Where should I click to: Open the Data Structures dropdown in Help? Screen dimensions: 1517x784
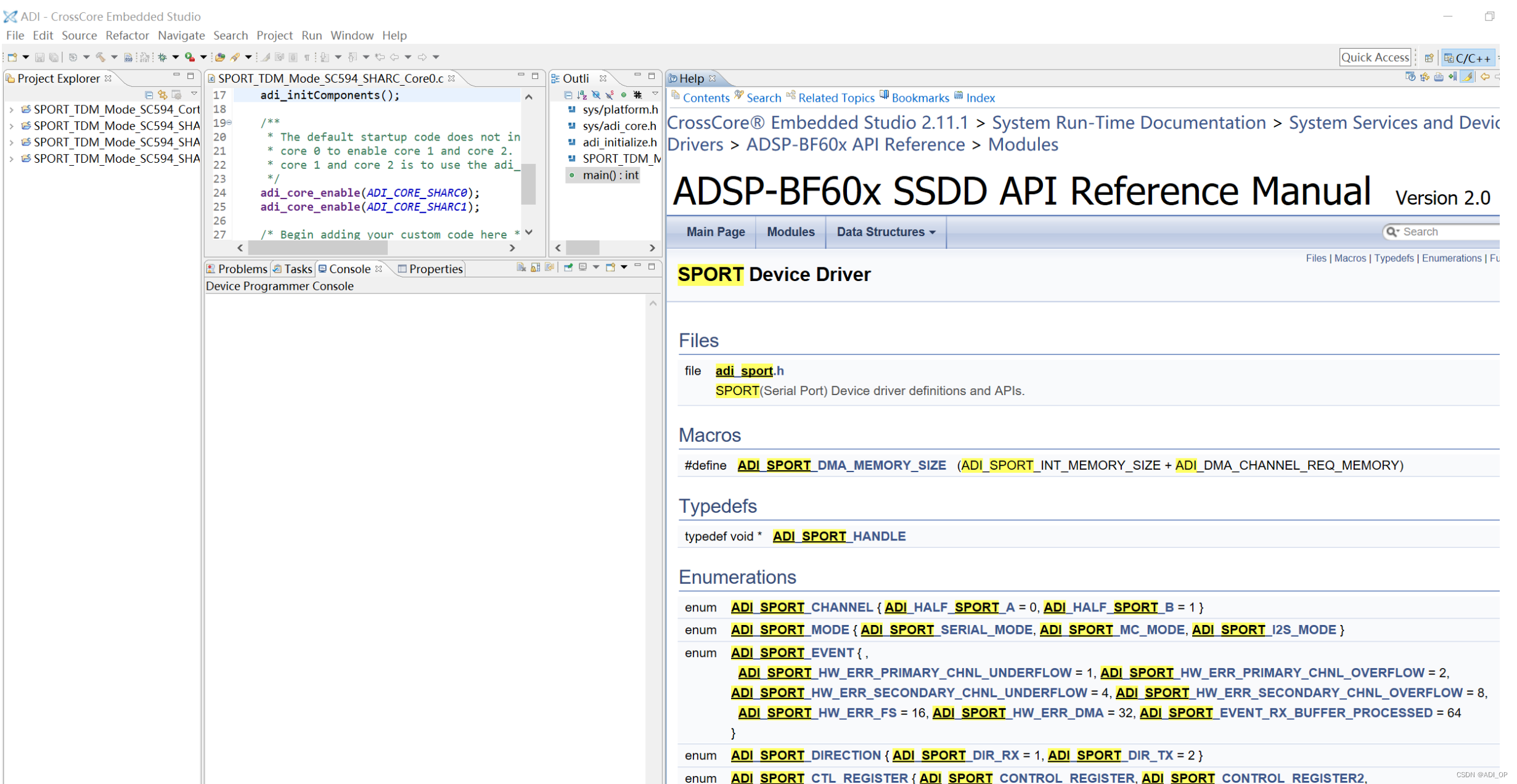pos(885,232)
